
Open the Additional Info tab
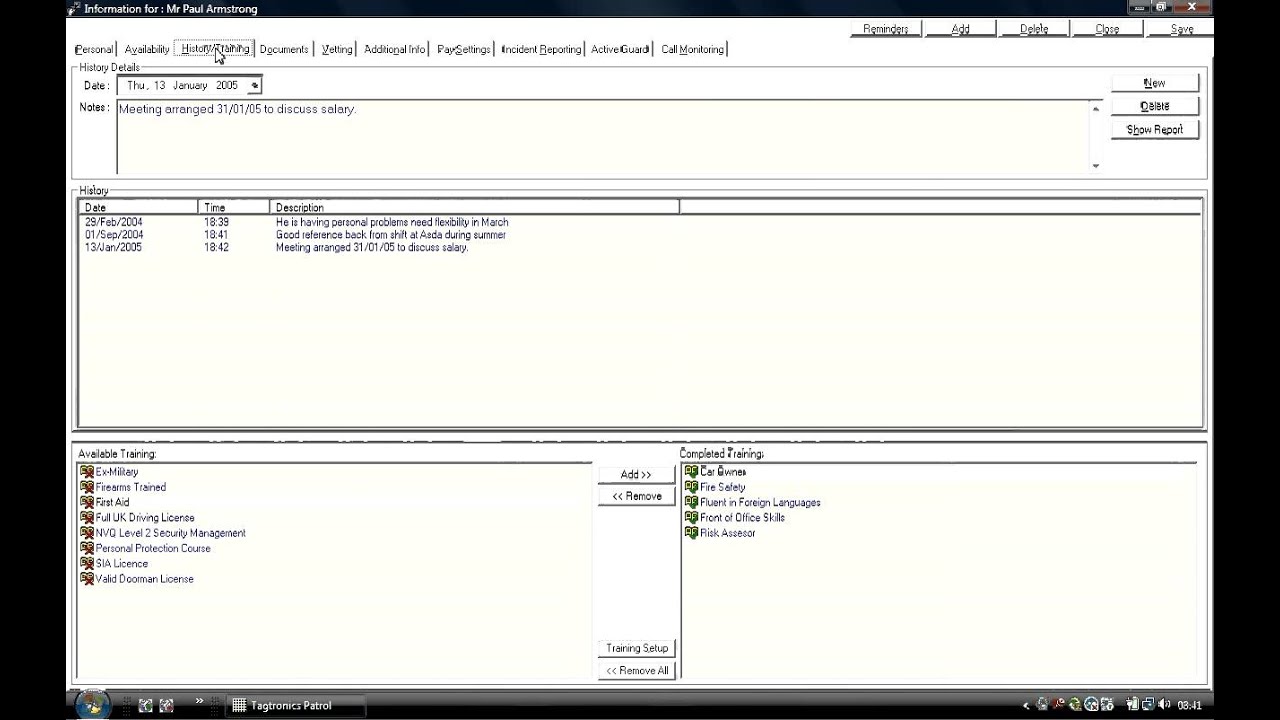[394, 49]
